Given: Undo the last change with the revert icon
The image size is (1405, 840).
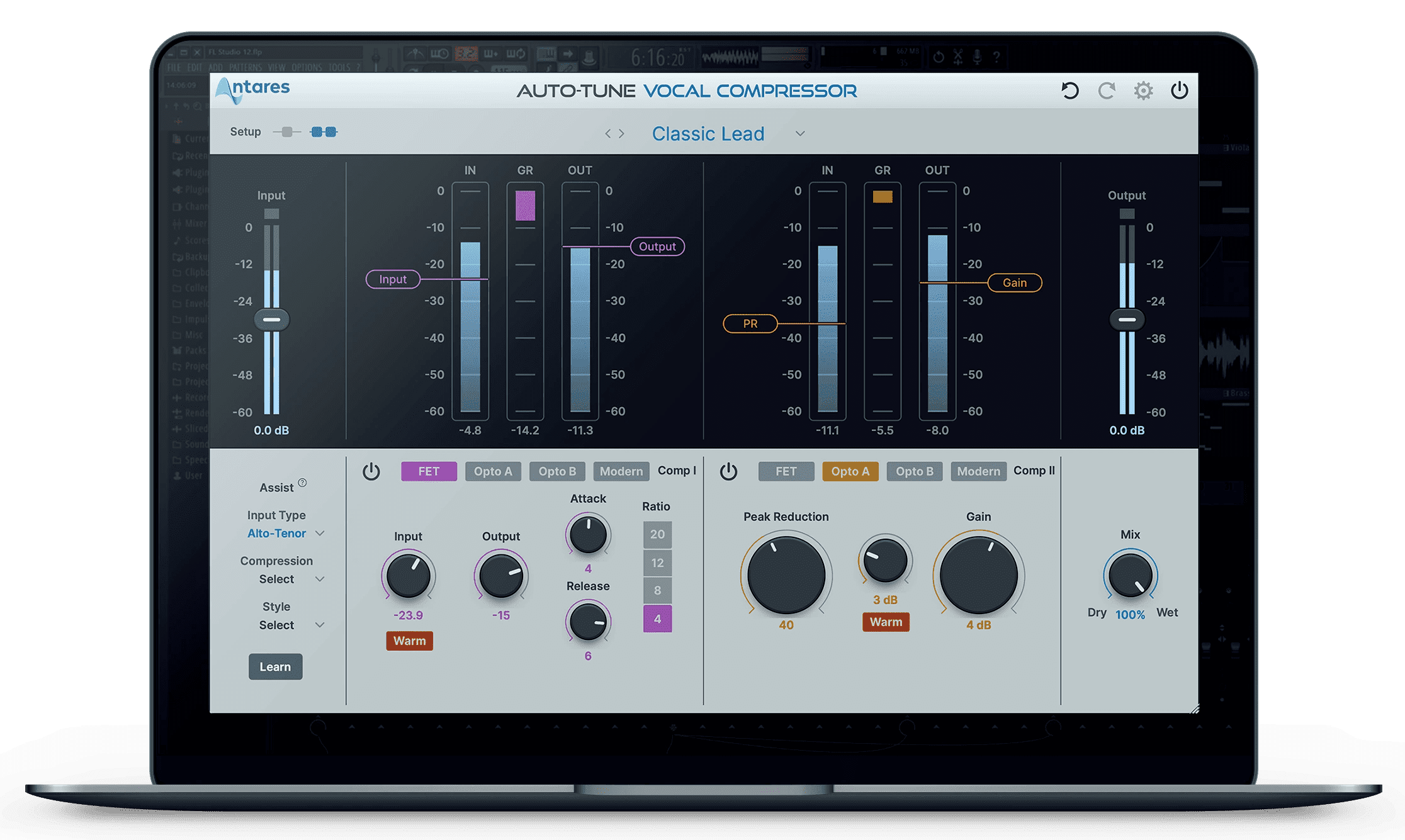Looking at the screenshot, I should [1070, 90].
